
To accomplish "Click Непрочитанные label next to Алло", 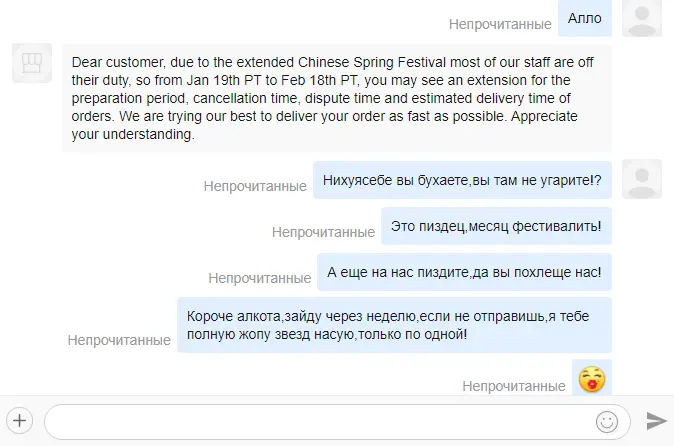I will pos(500,24).
